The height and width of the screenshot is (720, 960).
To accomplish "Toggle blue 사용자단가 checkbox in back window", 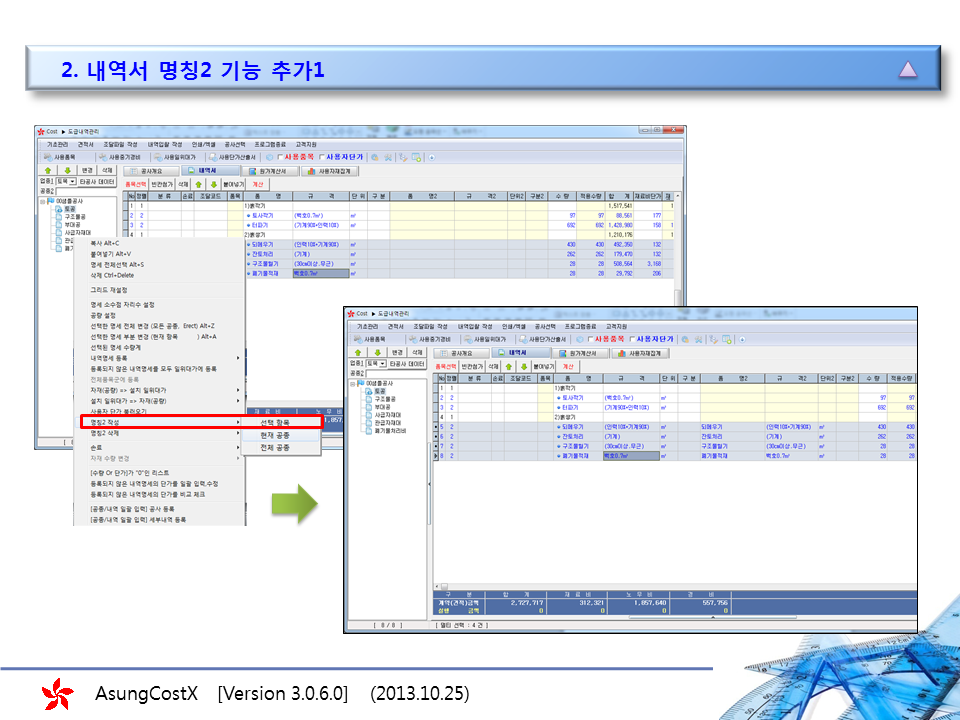I will click(x=322, y=157).
